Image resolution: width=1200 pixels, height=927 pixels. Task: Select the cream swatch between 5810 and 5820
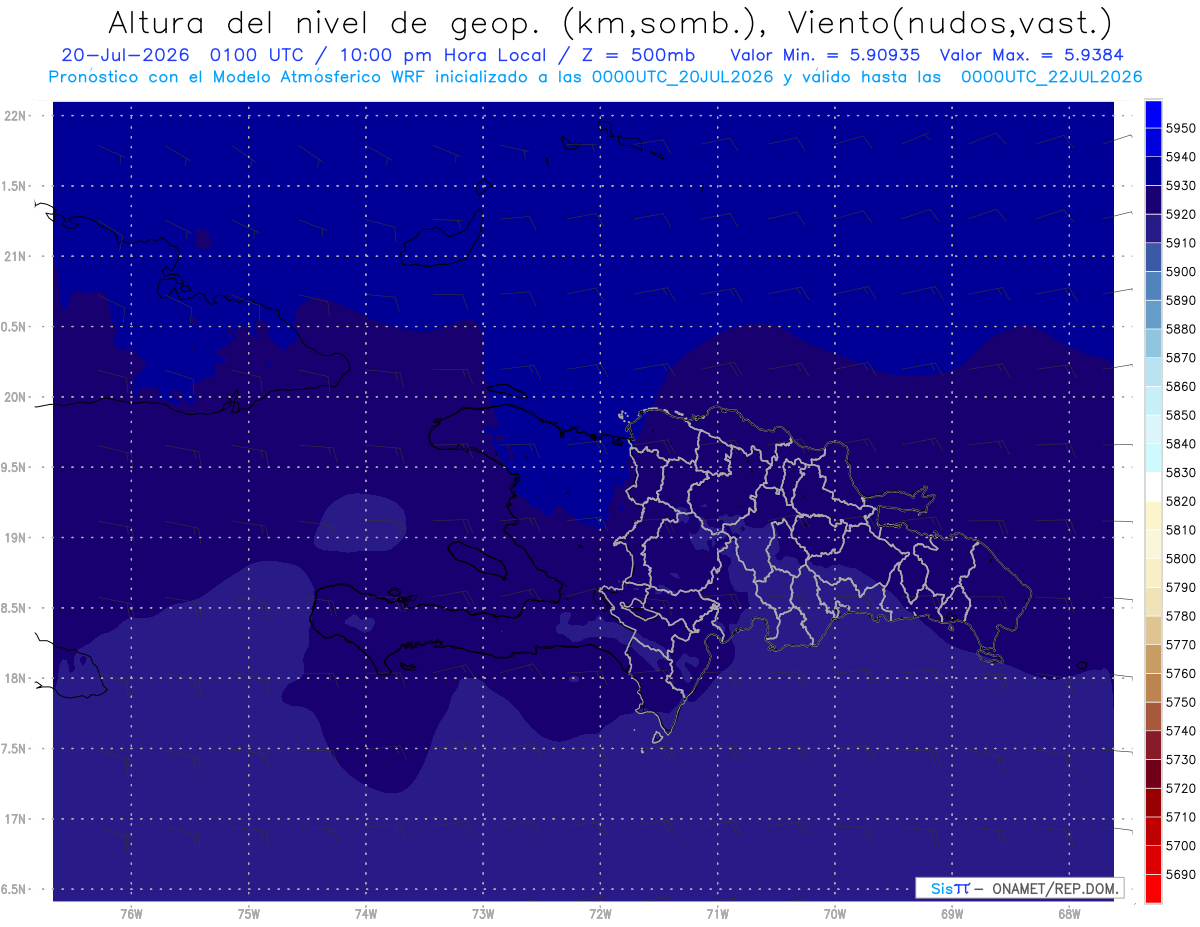point(1153,514)
